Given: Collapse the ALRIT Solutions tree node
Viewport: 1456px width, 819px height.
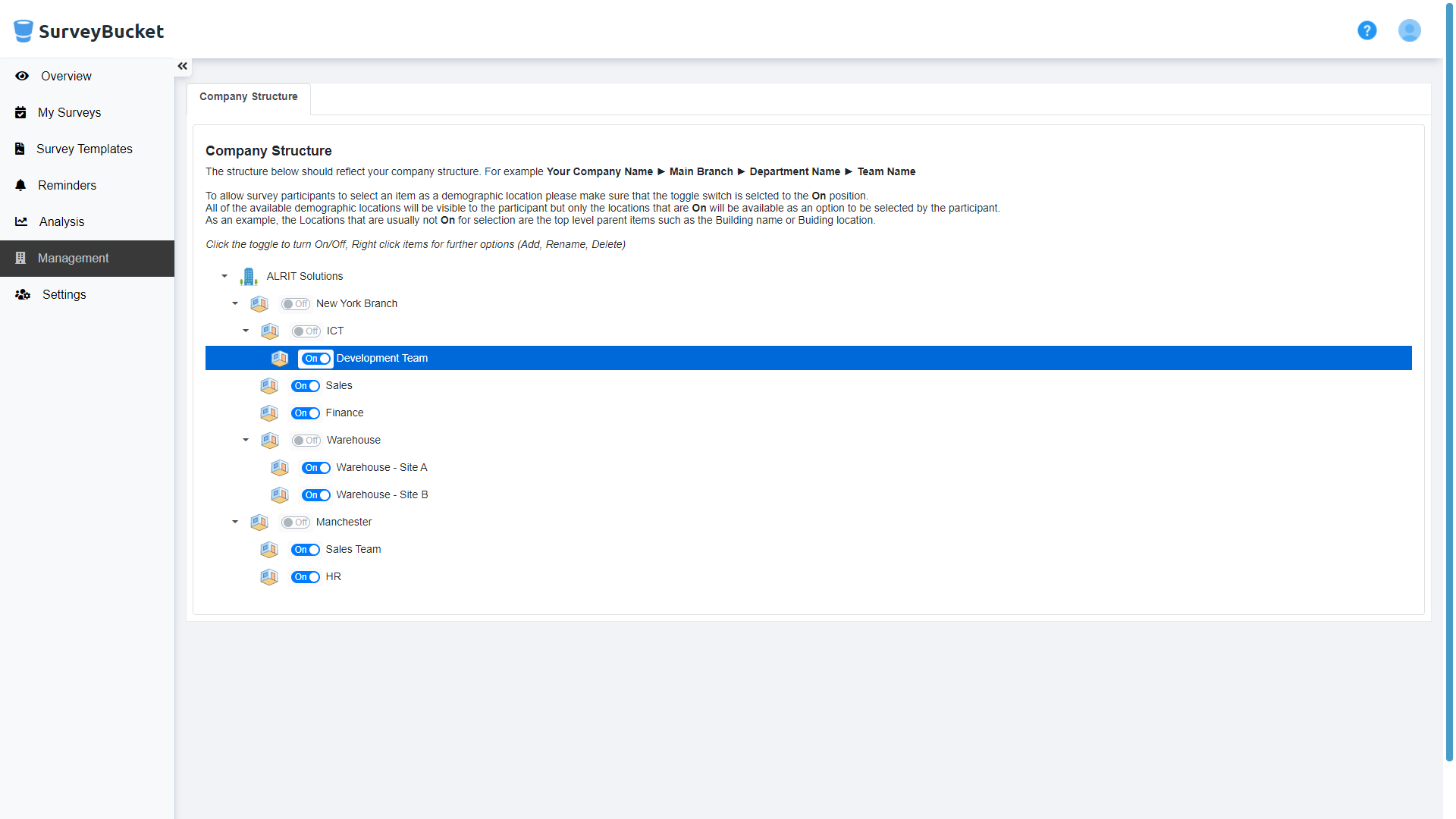Looking at the screenshot, I should coord(224,276).
